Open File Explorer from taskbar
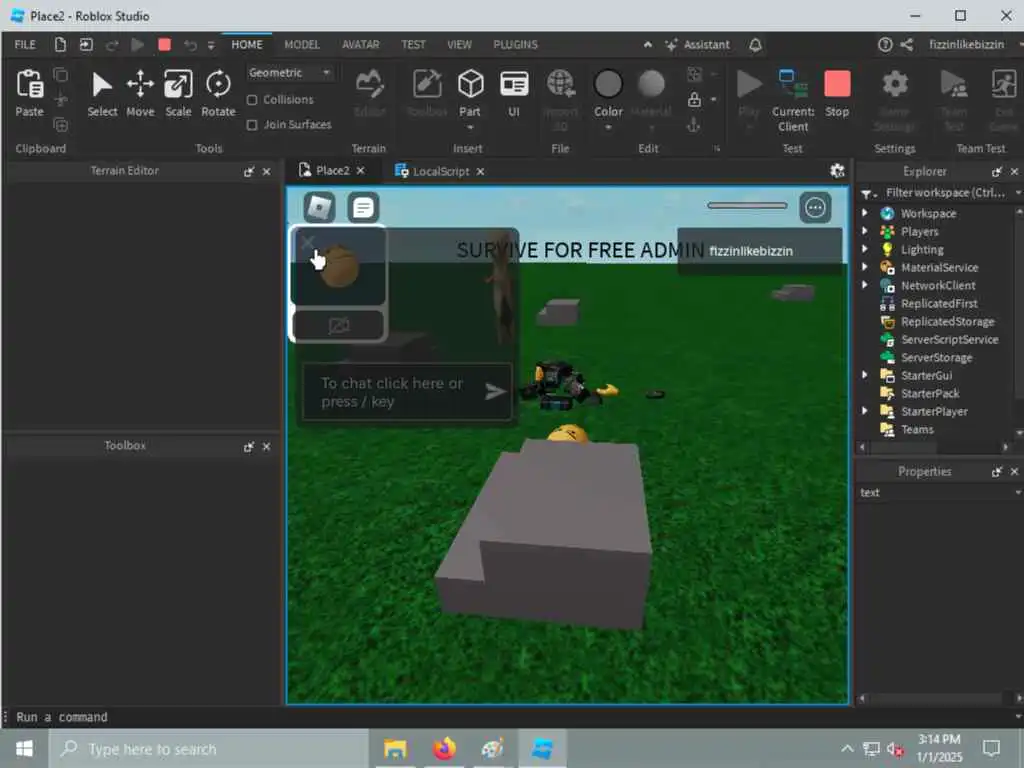 click(395, 748)
